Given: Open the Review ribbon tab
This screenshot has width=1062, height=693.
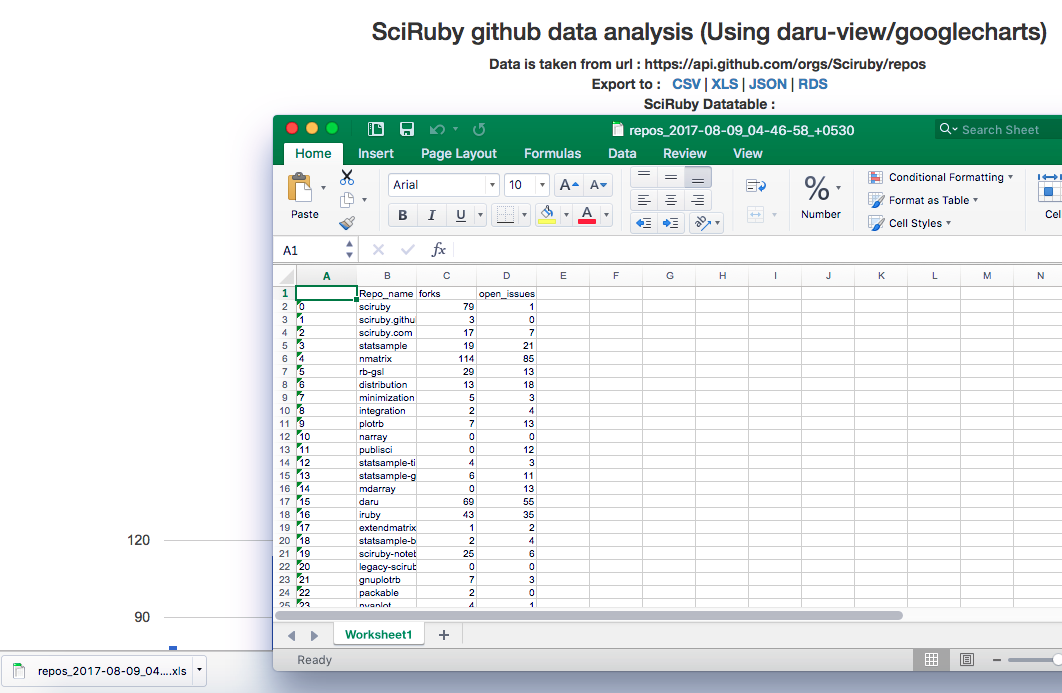Looking at the screenshot, I should coord(684,153).
